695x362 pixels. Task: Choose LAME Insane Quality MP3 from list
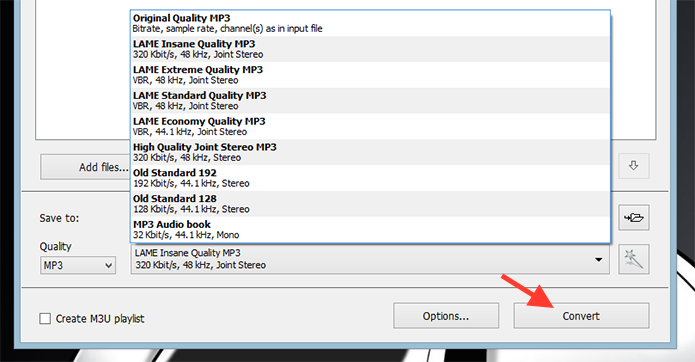pos(370,49)
